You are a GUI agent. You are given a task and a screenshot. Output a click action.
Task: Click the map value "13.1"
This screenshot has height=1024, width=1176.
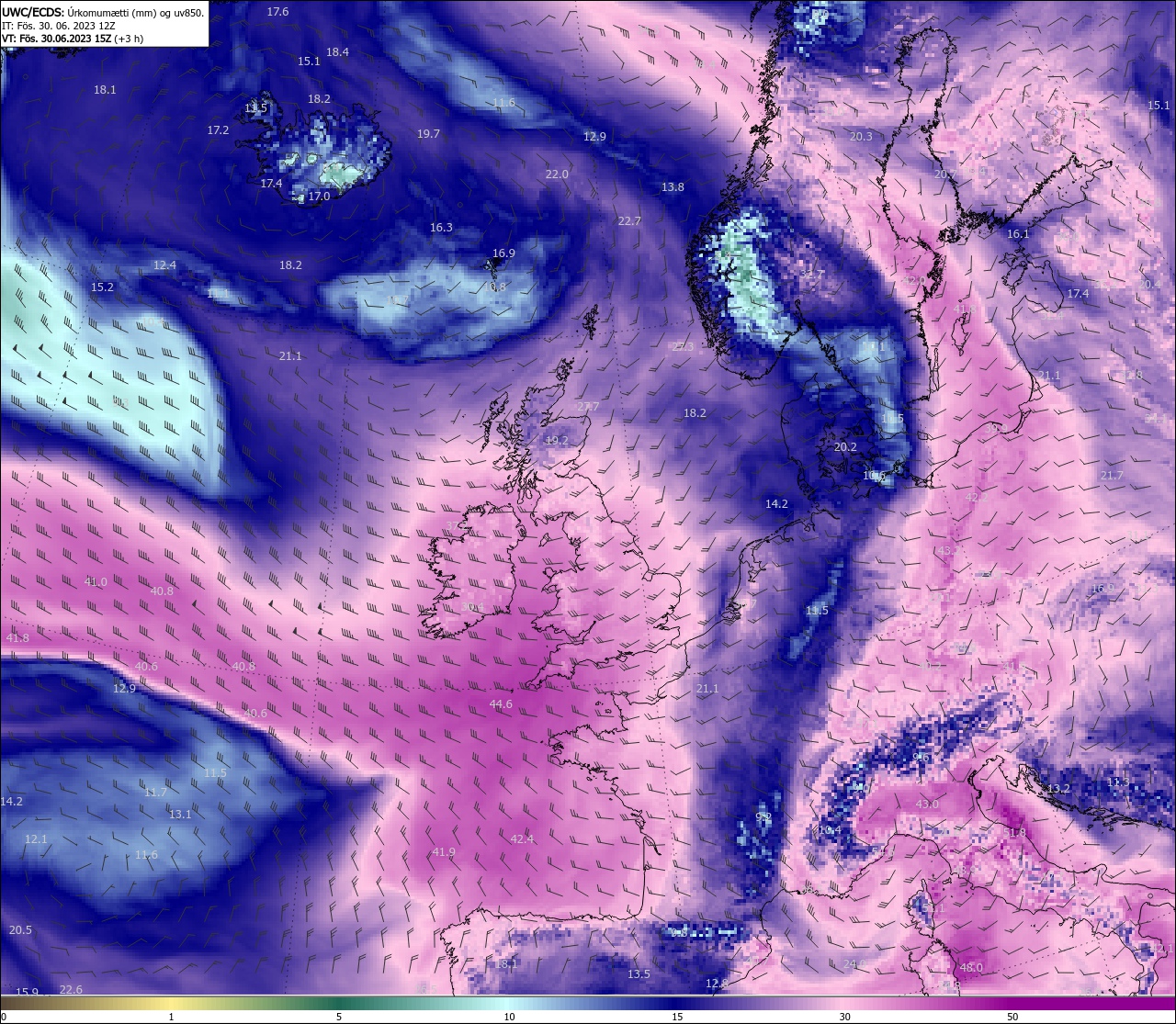[180, 815]
